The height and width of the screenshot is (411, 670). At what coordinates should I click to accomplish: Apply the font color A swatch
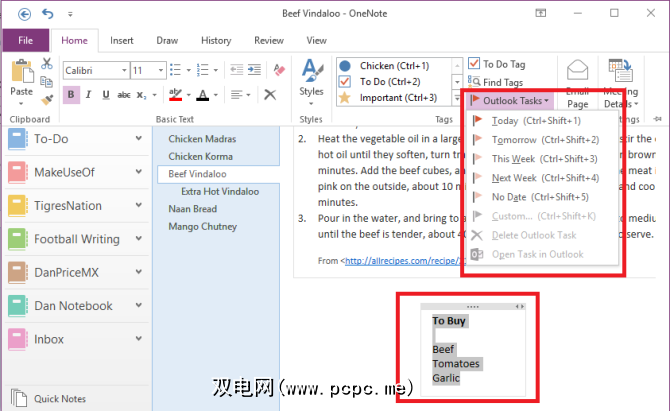[x=203, y=95]
